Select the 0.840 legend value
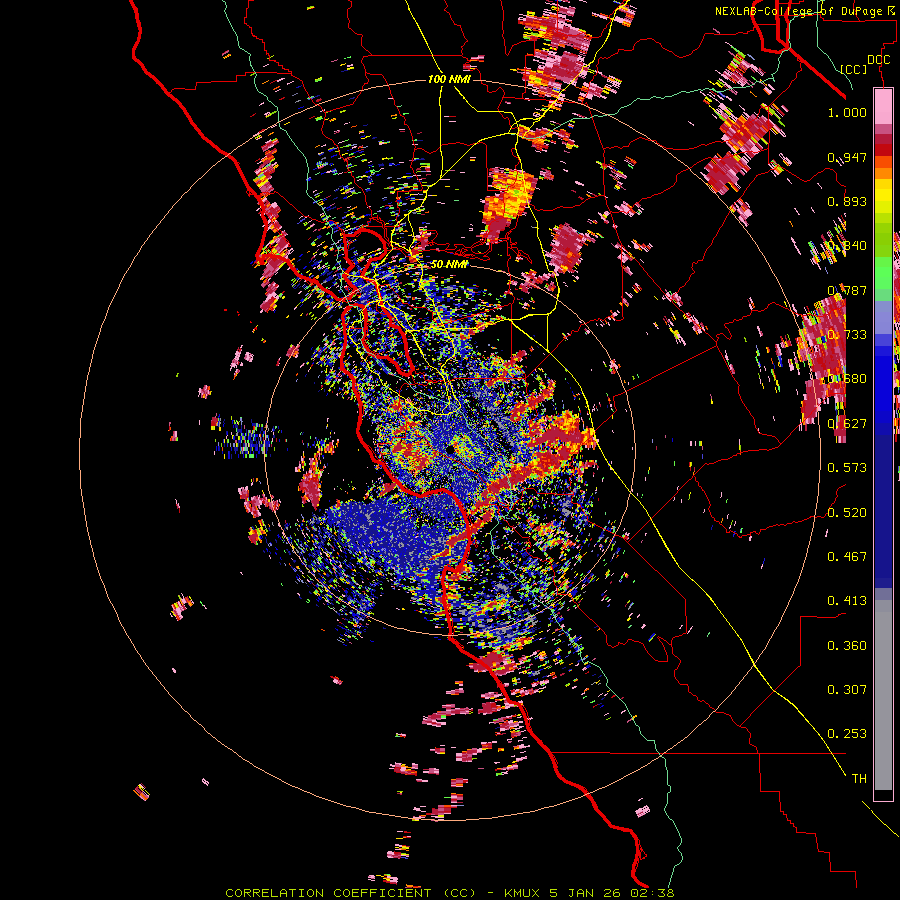 coord(847,246)
